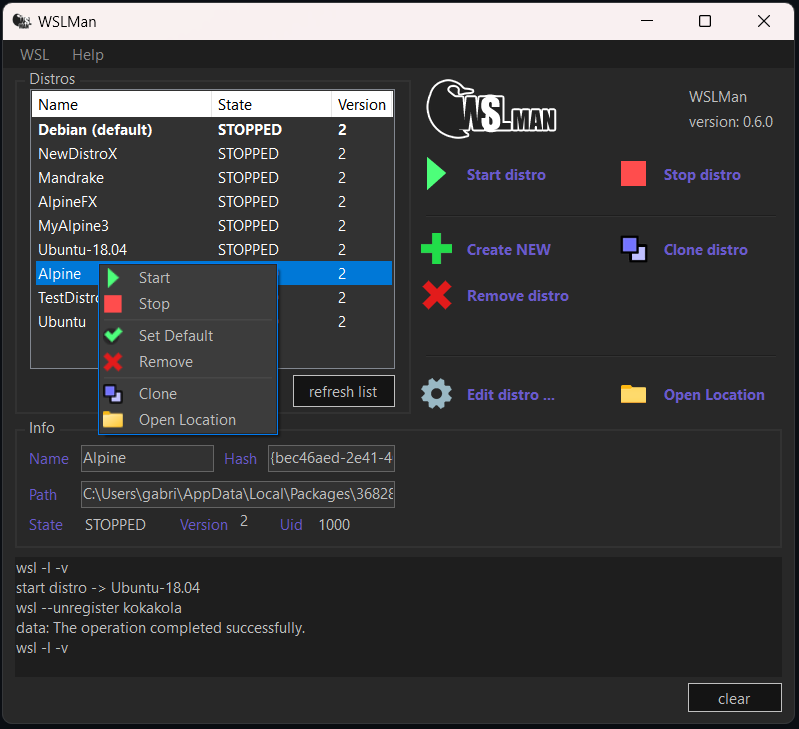Click the Name field containing Alpine
799x729 pixels.
point(146,458)
